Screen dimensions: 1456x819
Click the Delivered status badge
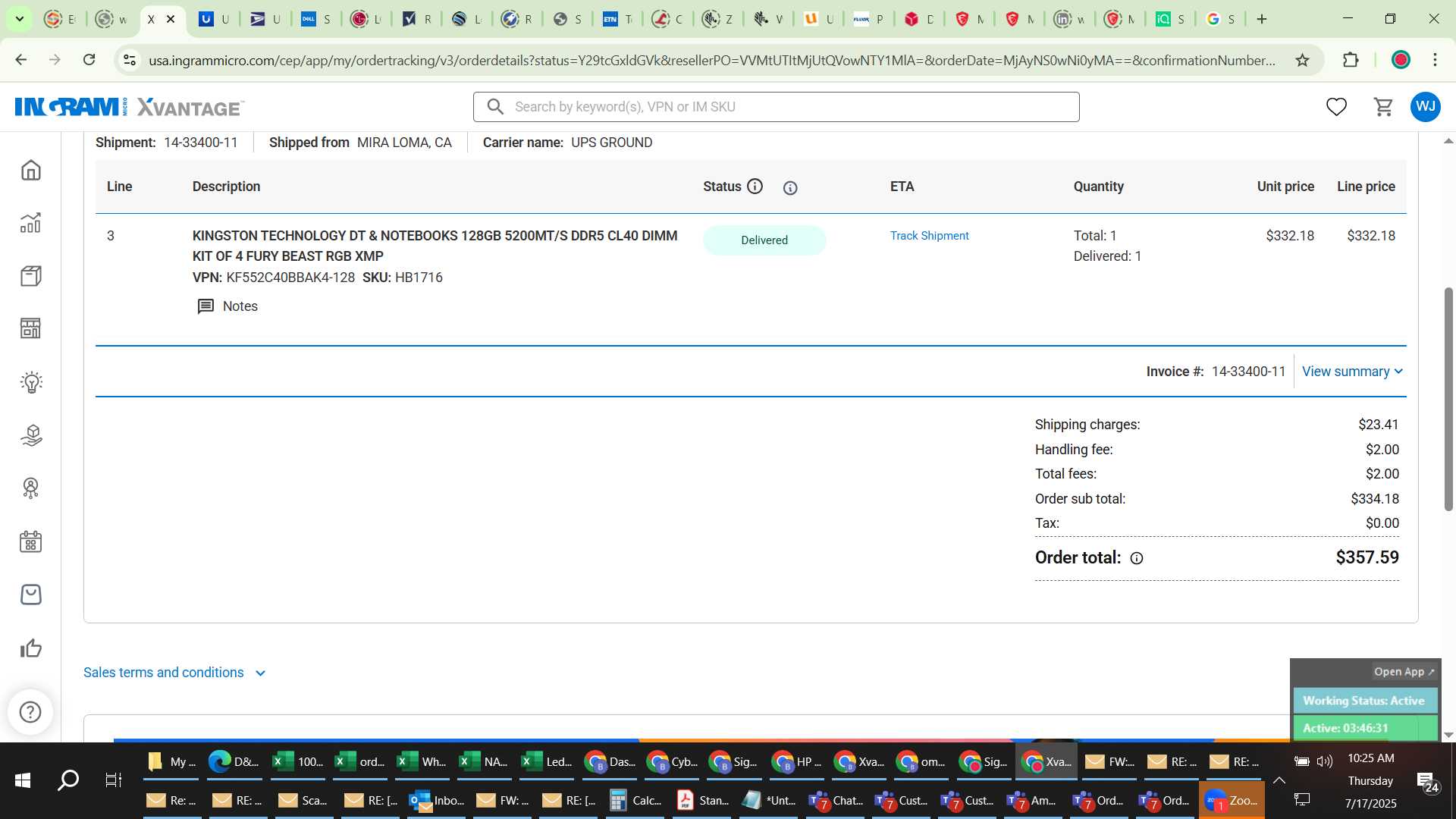(764, 240)
